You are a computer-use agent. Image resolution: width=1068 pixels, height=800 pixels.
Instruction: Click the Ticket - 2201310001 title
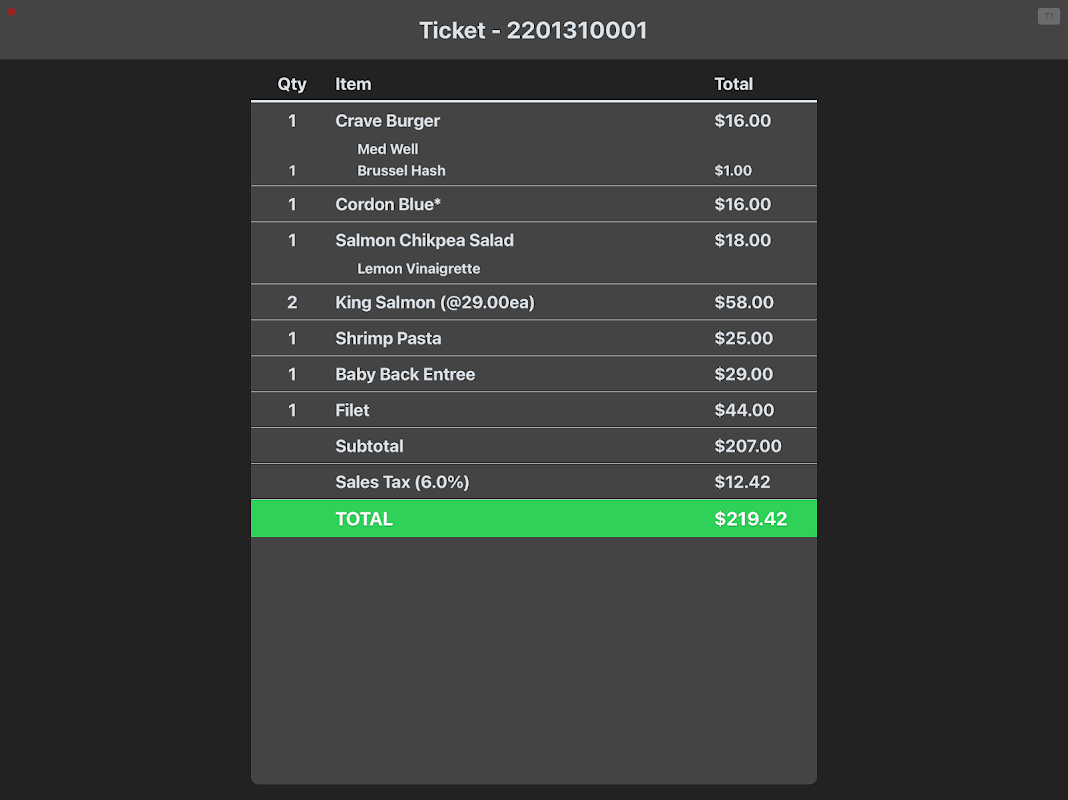(x=533, y=30)
